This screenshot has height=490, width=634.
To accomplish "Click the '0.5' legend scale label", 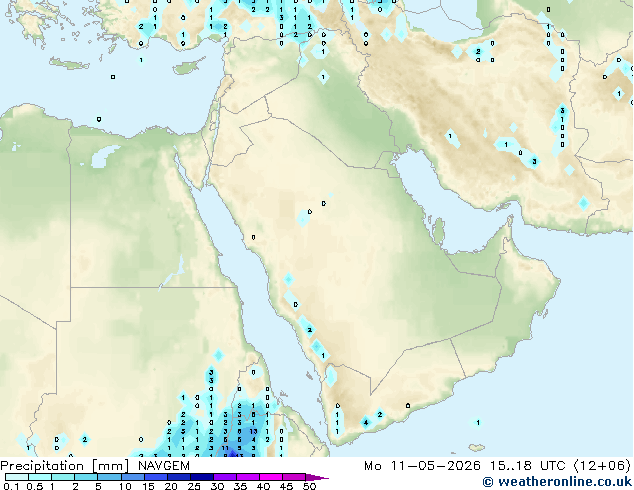I will click(x=34, y=486).
